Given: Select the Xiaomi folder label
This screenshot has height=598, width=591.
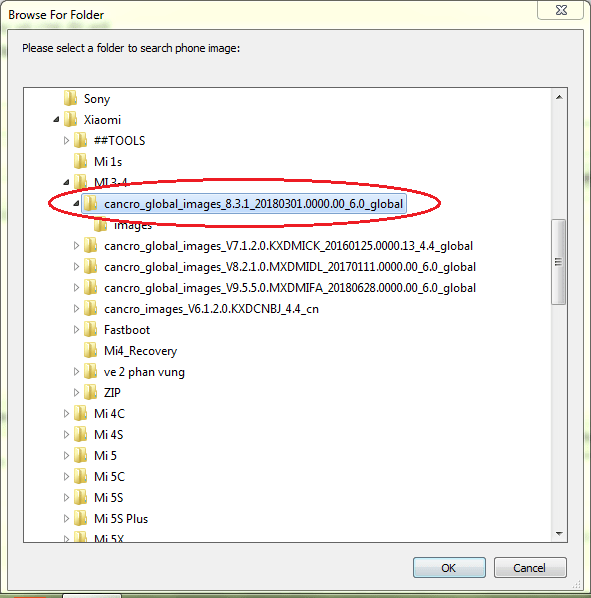Looking at the screenshot, I should pos(102,120).
